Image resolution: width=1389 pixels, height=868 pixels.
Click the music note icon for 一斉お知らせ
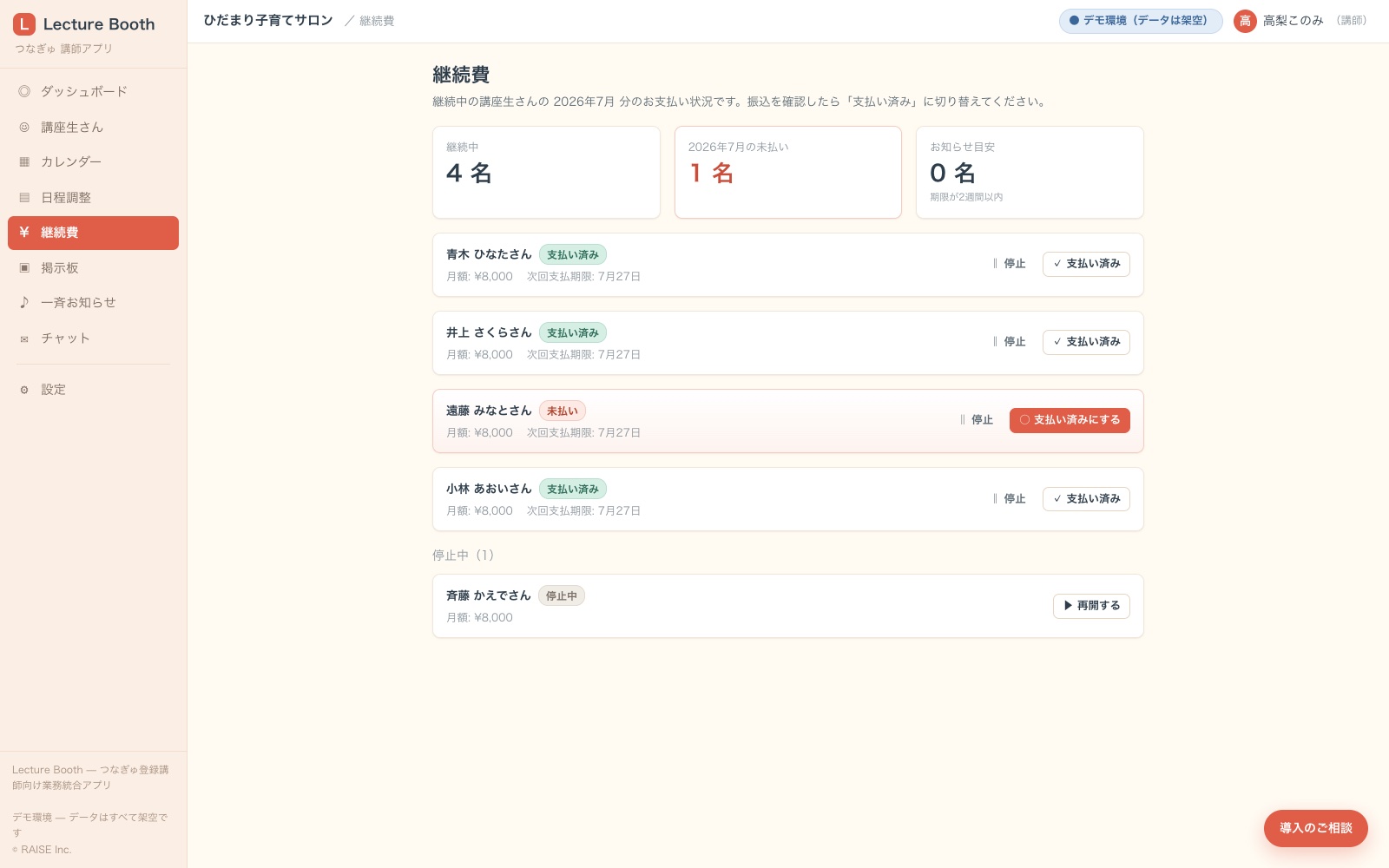(x=24, y=302)
